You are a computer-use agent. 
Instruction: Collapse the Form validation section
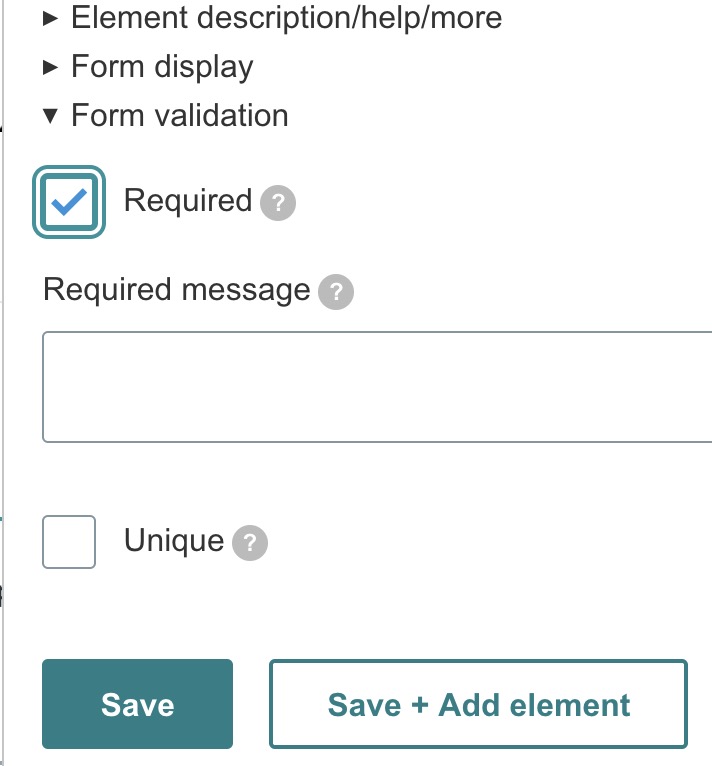pyautogui.click(x=180, y=116)
